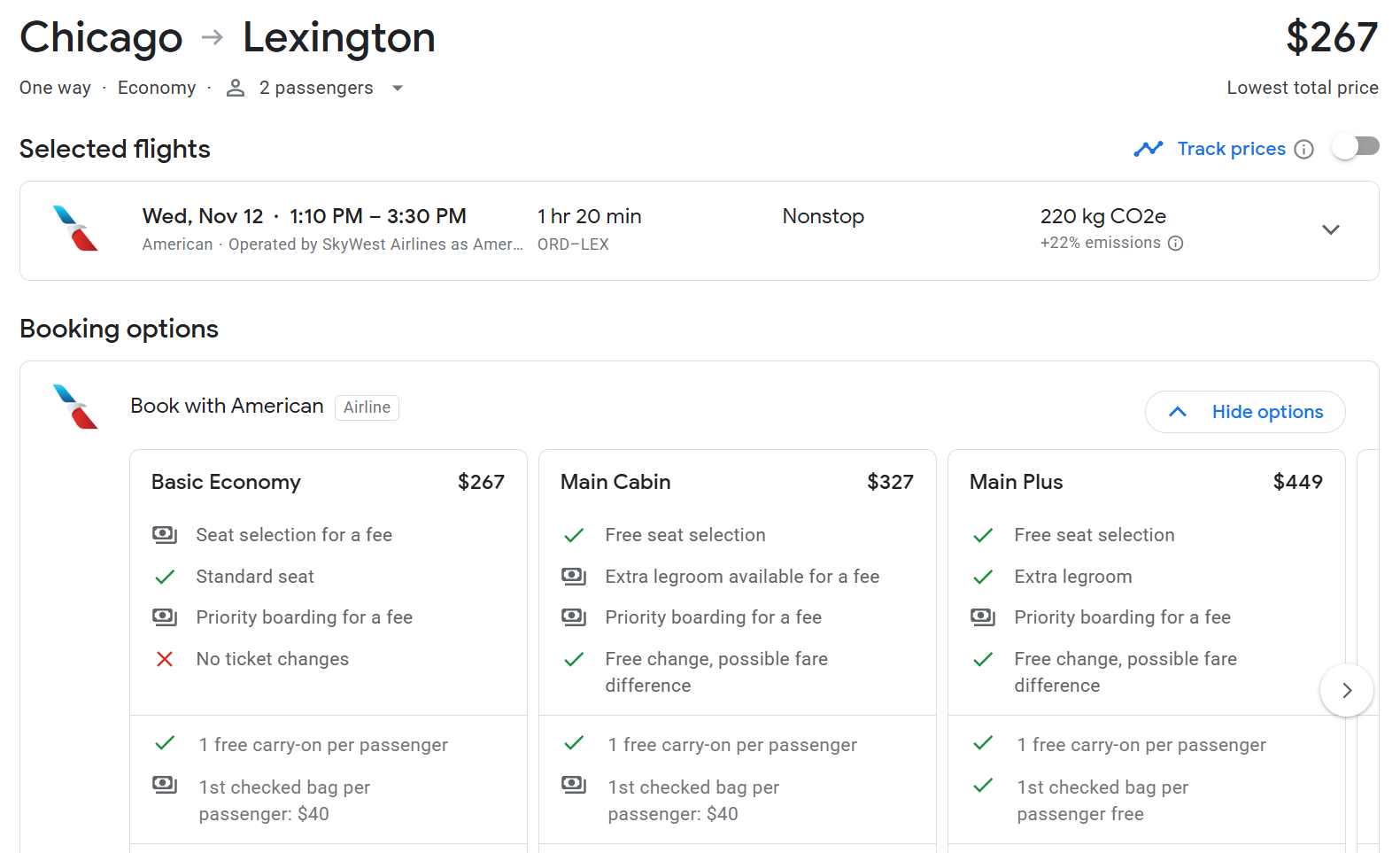Click the Nonstop label
Image resolution: width=1400 pixels, height=853 pixels.
click(824, 216)
